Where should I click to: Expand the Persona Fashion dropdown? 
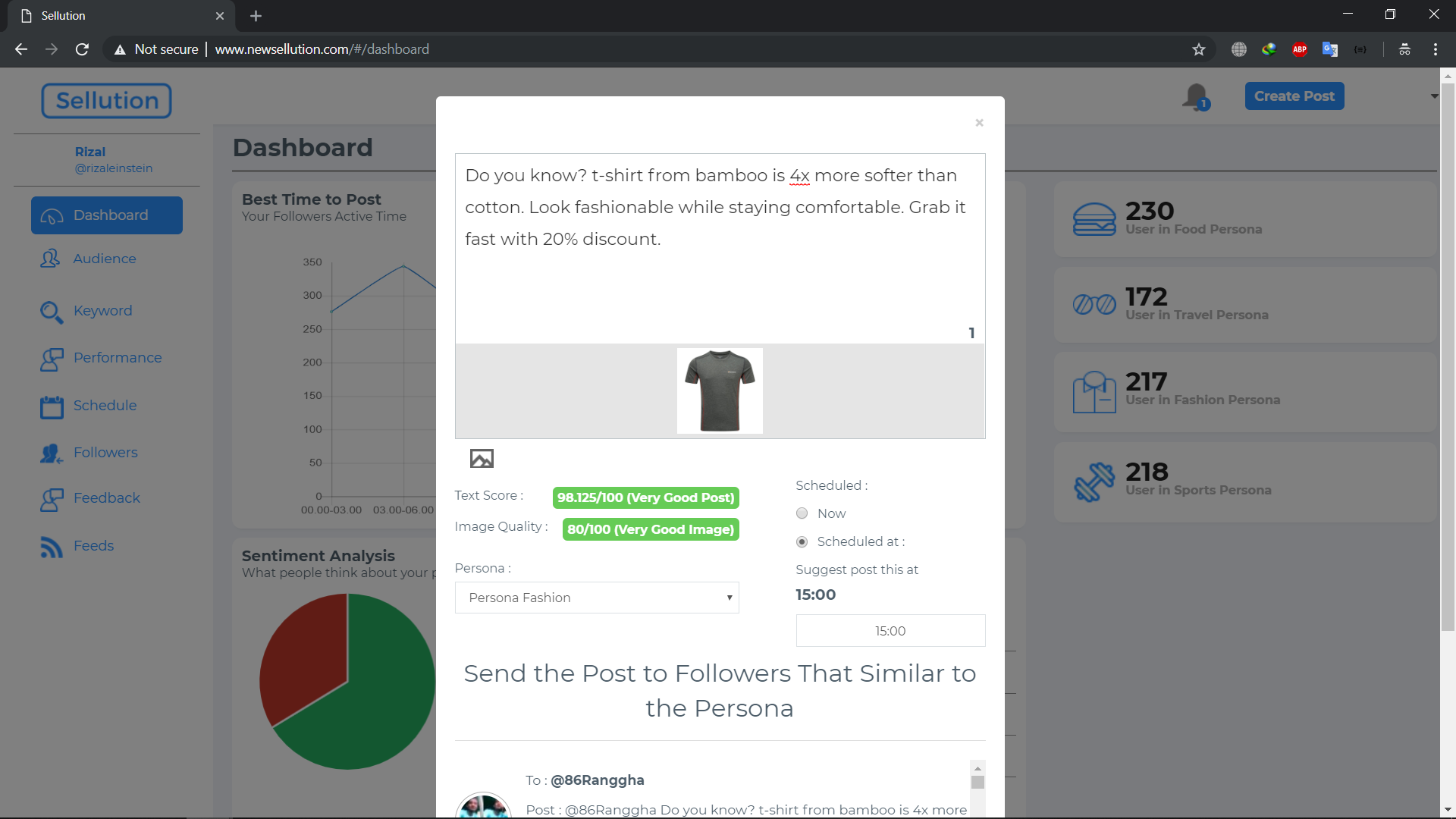pyautogui.click(x=597, y=598)
